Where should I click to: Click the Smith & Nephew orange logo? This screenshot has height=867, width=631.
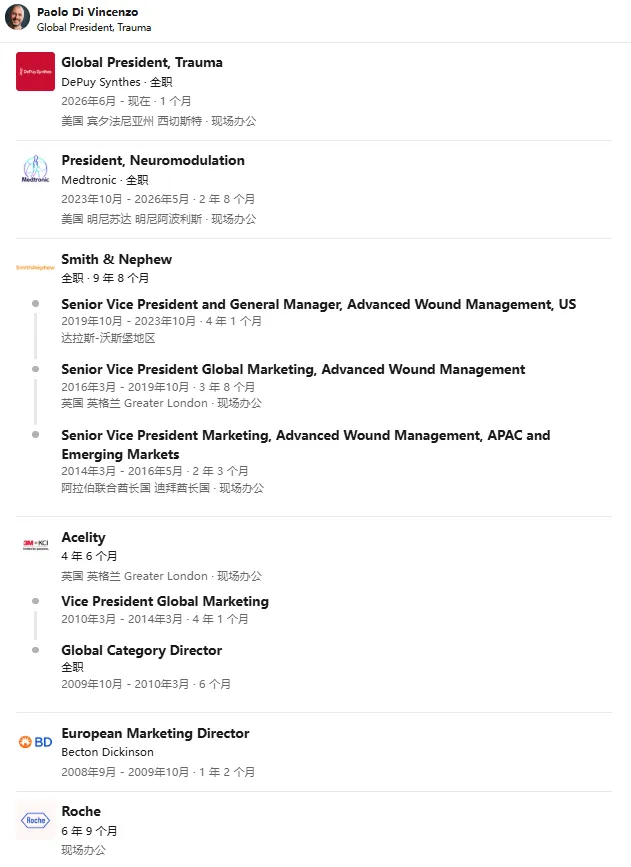click(35, 268)
